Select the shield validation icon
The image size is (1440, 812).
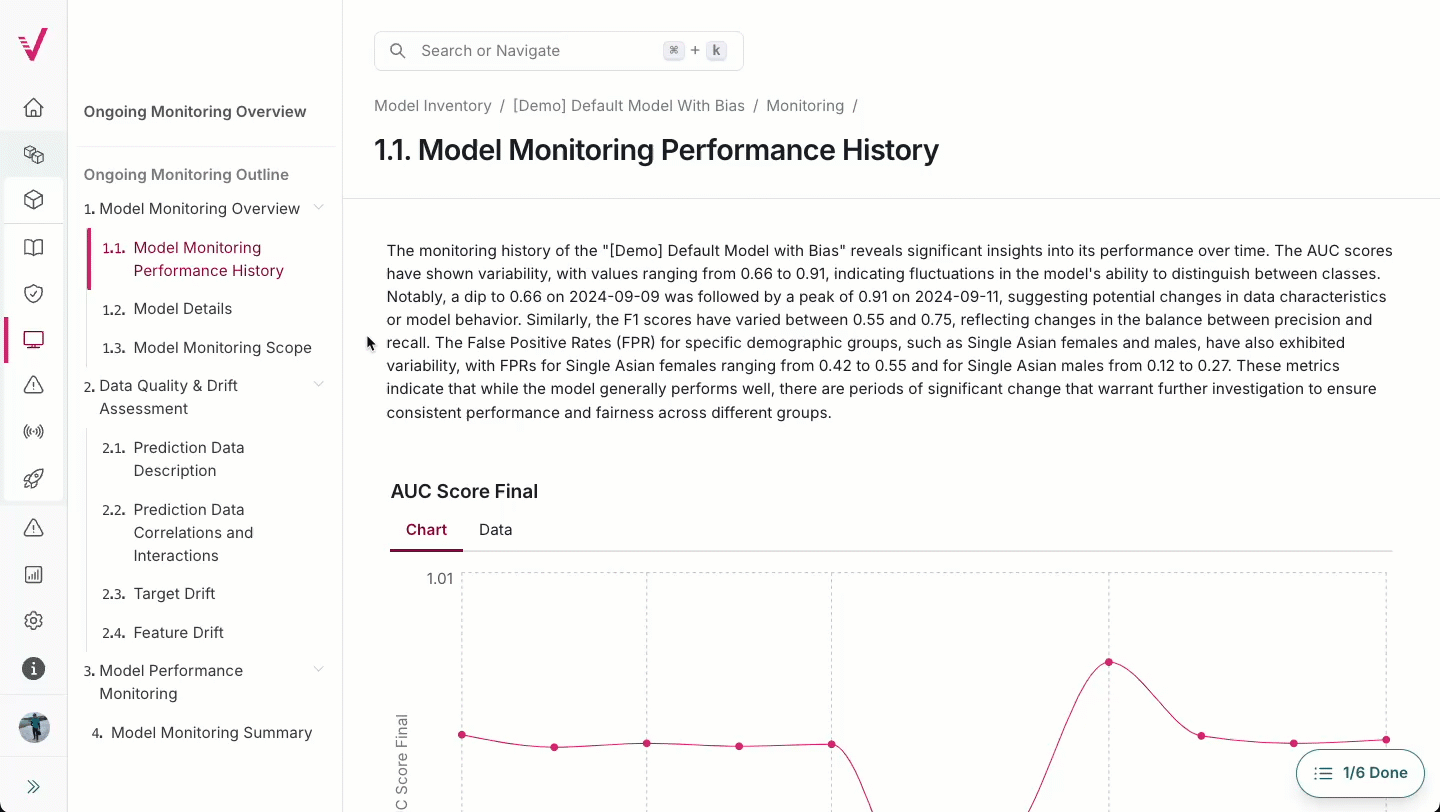click(x=33, y=293)
